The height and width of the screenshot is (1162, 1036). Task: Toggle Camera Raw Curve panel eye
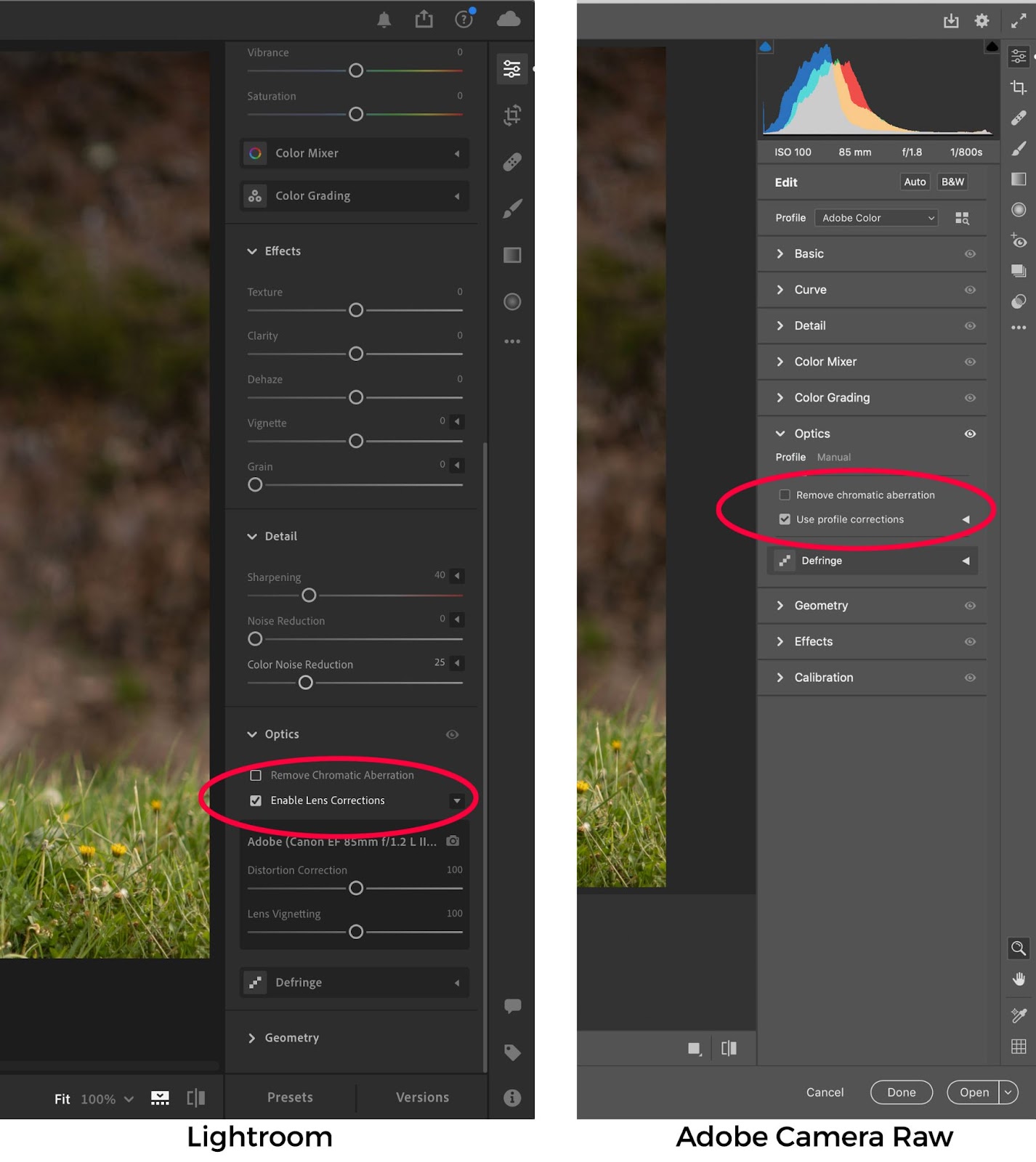coord(970,290)
